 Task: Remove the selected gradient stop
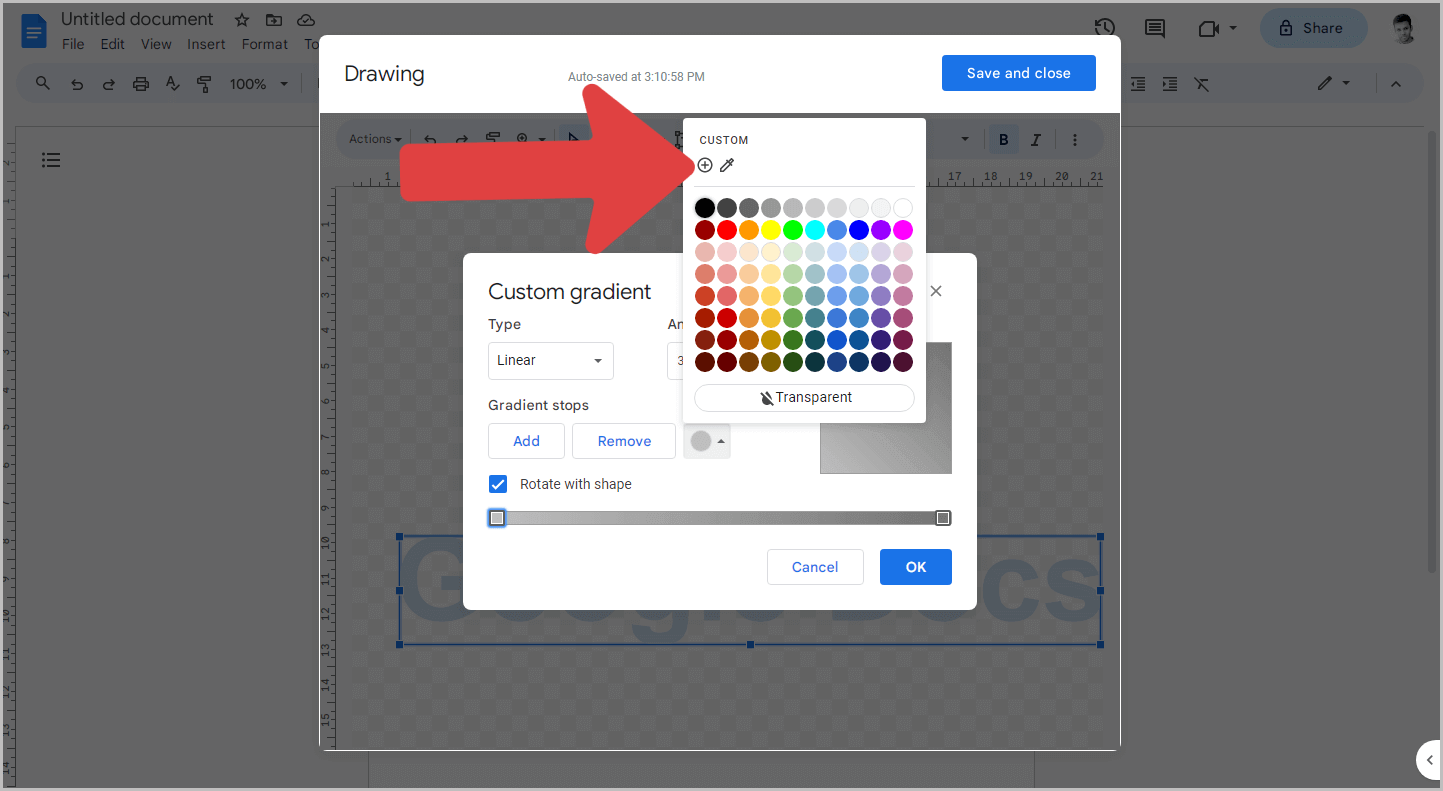point(624,441)
